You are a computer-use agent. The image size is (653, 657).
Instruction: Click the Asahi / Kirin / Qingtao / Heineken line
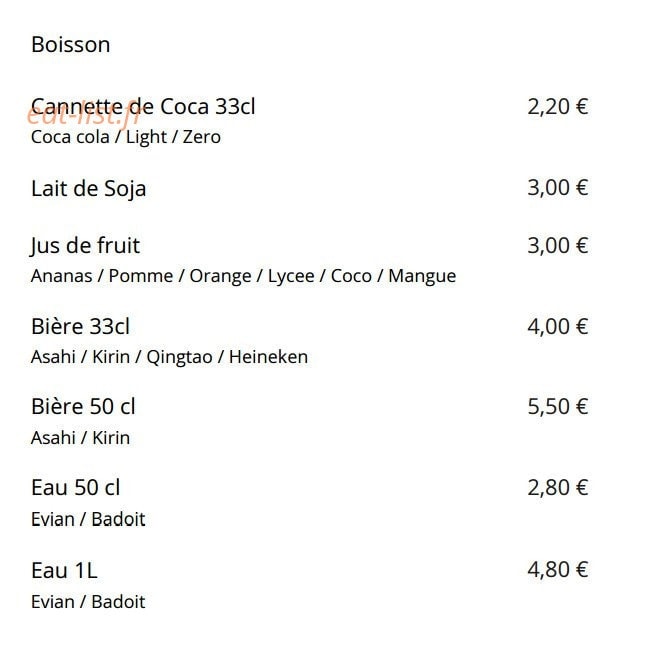click(x=169, y=357)
